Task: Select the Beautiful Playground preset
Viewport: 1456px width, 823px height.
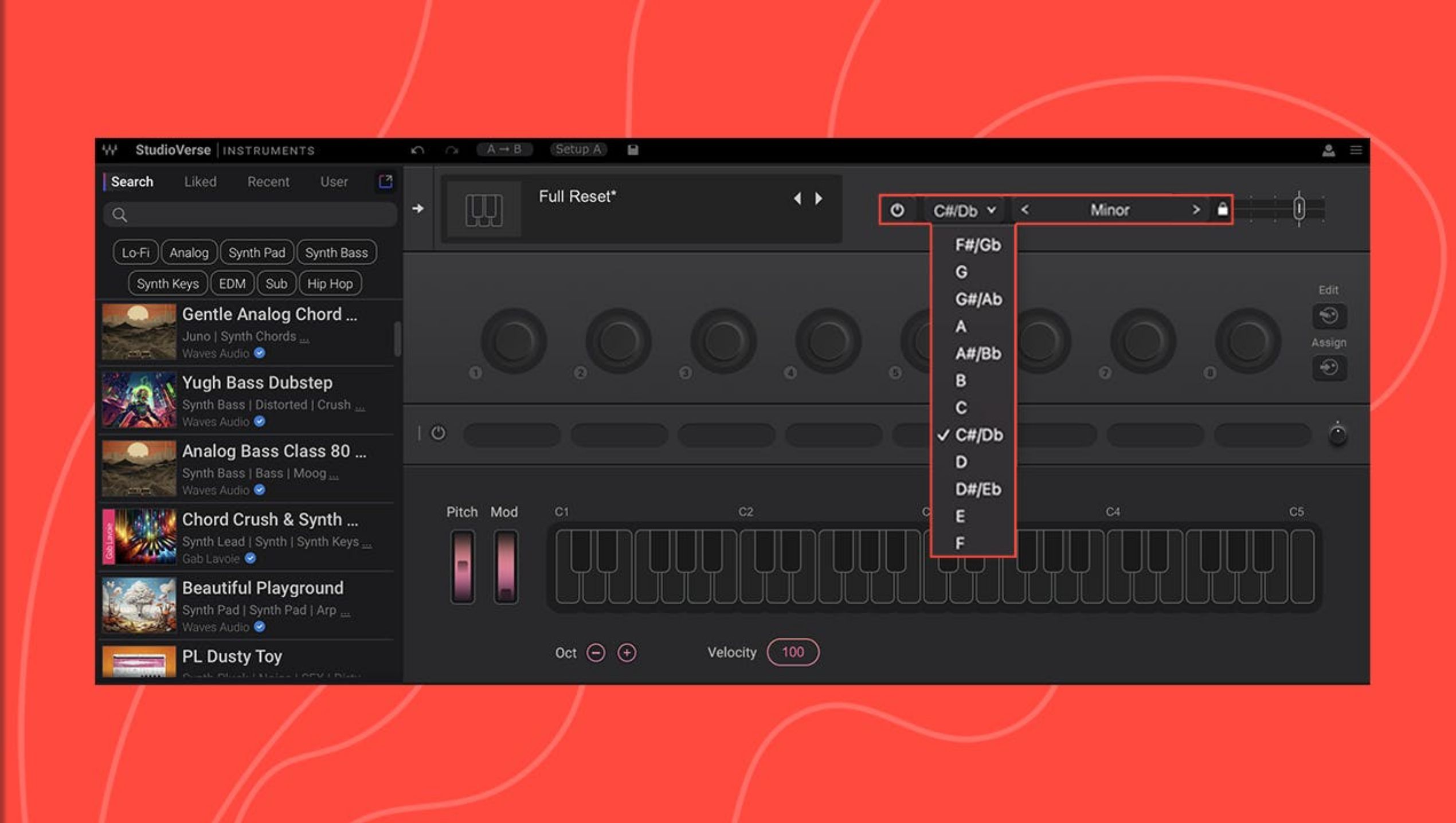Action: pos(248,606)
